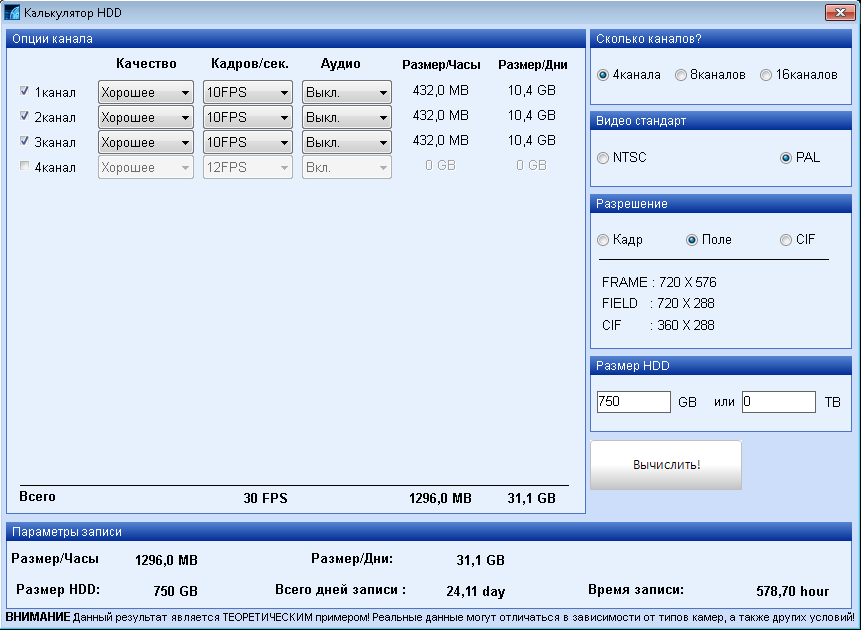Click the 10,4 GB value for 3канал
Screen dimensions: 861x630
pos(532,141)
